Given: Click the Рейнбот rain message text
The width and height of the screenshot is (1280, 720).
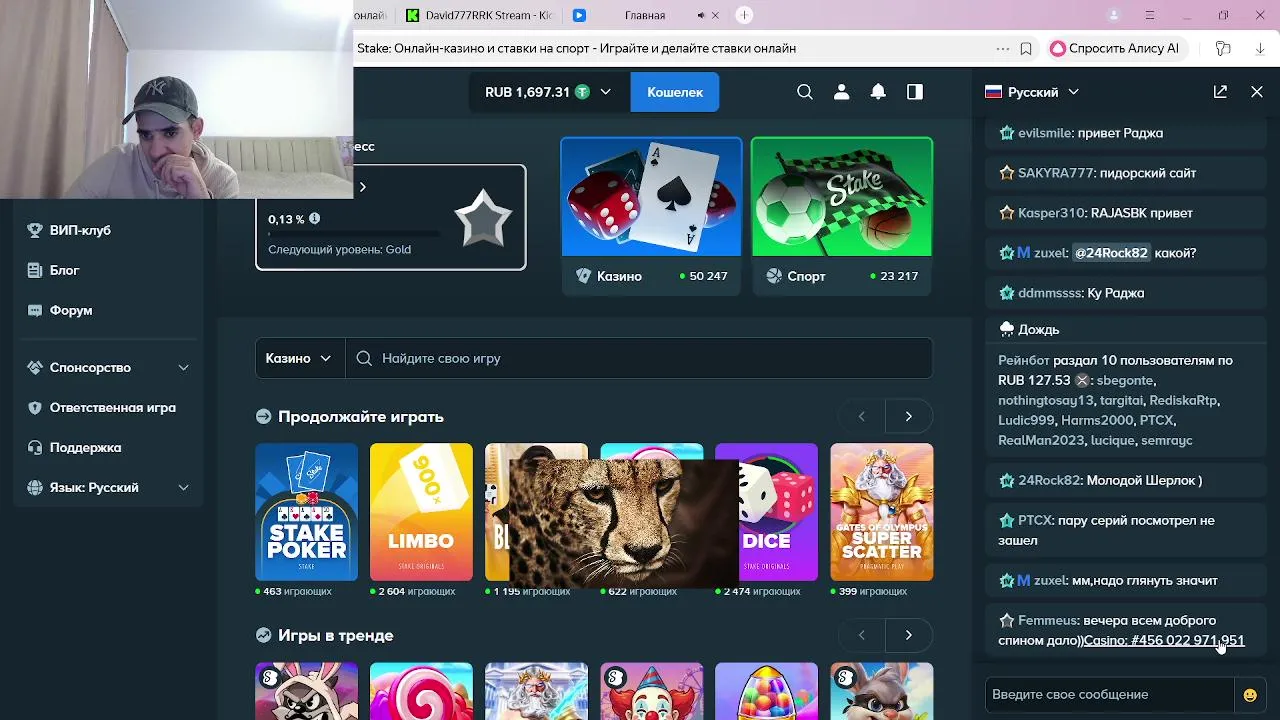Looking at the screenshot, I should (x=1115, y=400).
